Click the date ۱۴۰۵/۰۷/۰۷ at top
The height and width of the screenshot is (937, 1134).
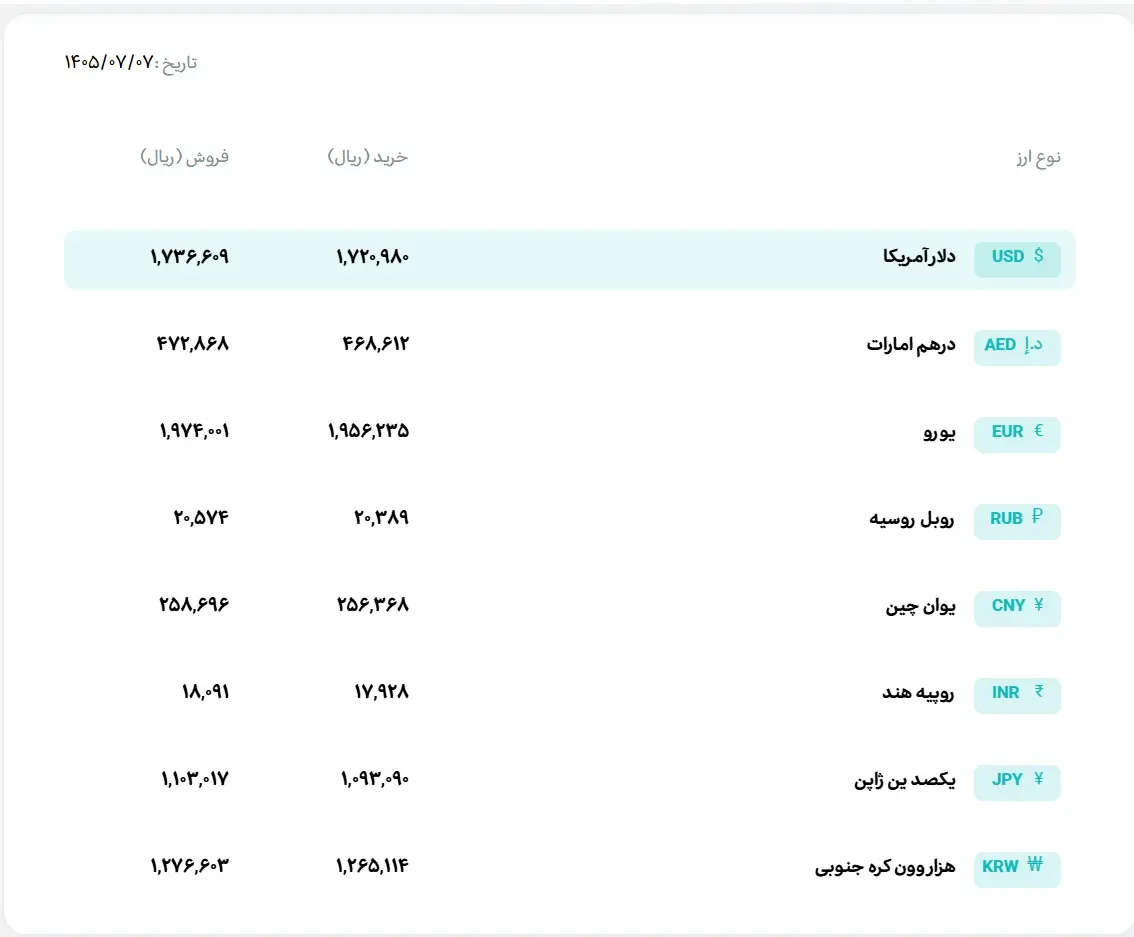[x=110, y=62]
